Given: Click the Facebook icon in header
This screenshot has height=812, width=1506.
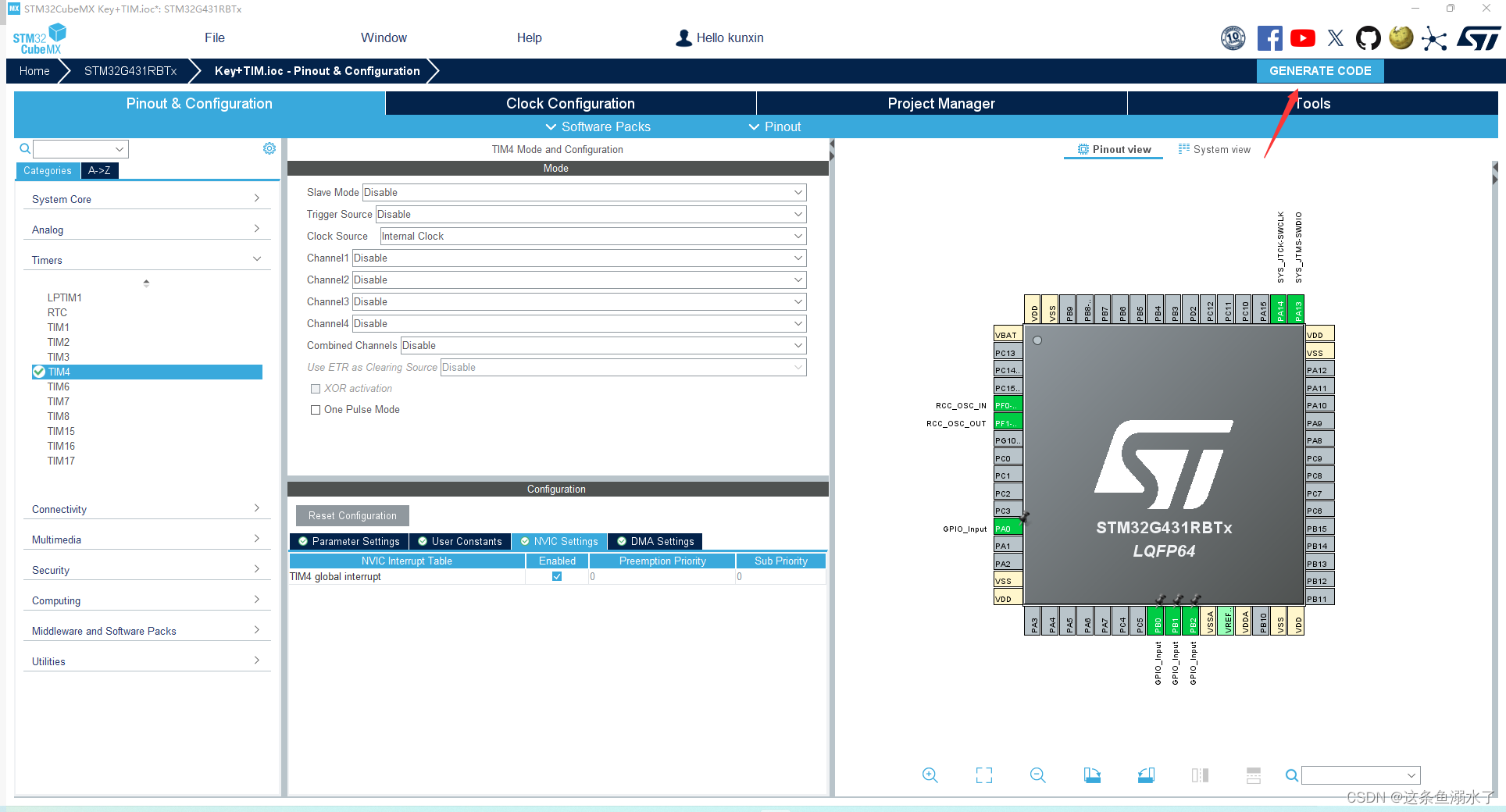Looking at the screenshot, I should [x=1269, y=38].
